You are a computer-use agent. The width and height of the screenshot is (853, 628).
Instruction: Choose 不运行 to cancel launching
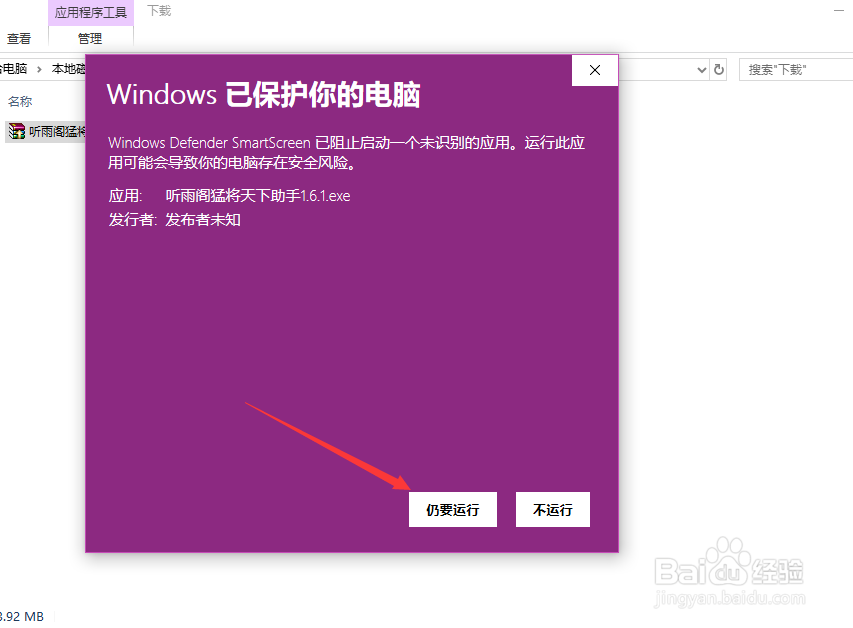coord(553,509)
